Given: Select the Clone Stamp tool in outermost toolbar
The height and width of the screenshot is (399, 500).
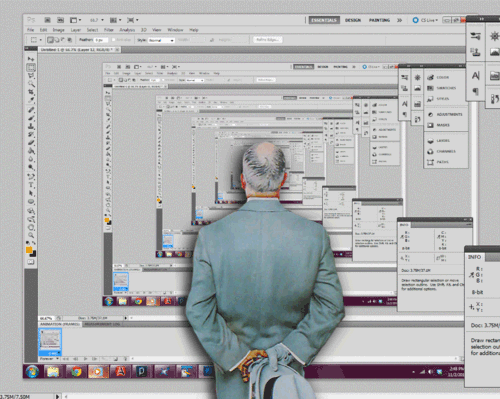Looking at the screenshot, I should click(31, 126).
